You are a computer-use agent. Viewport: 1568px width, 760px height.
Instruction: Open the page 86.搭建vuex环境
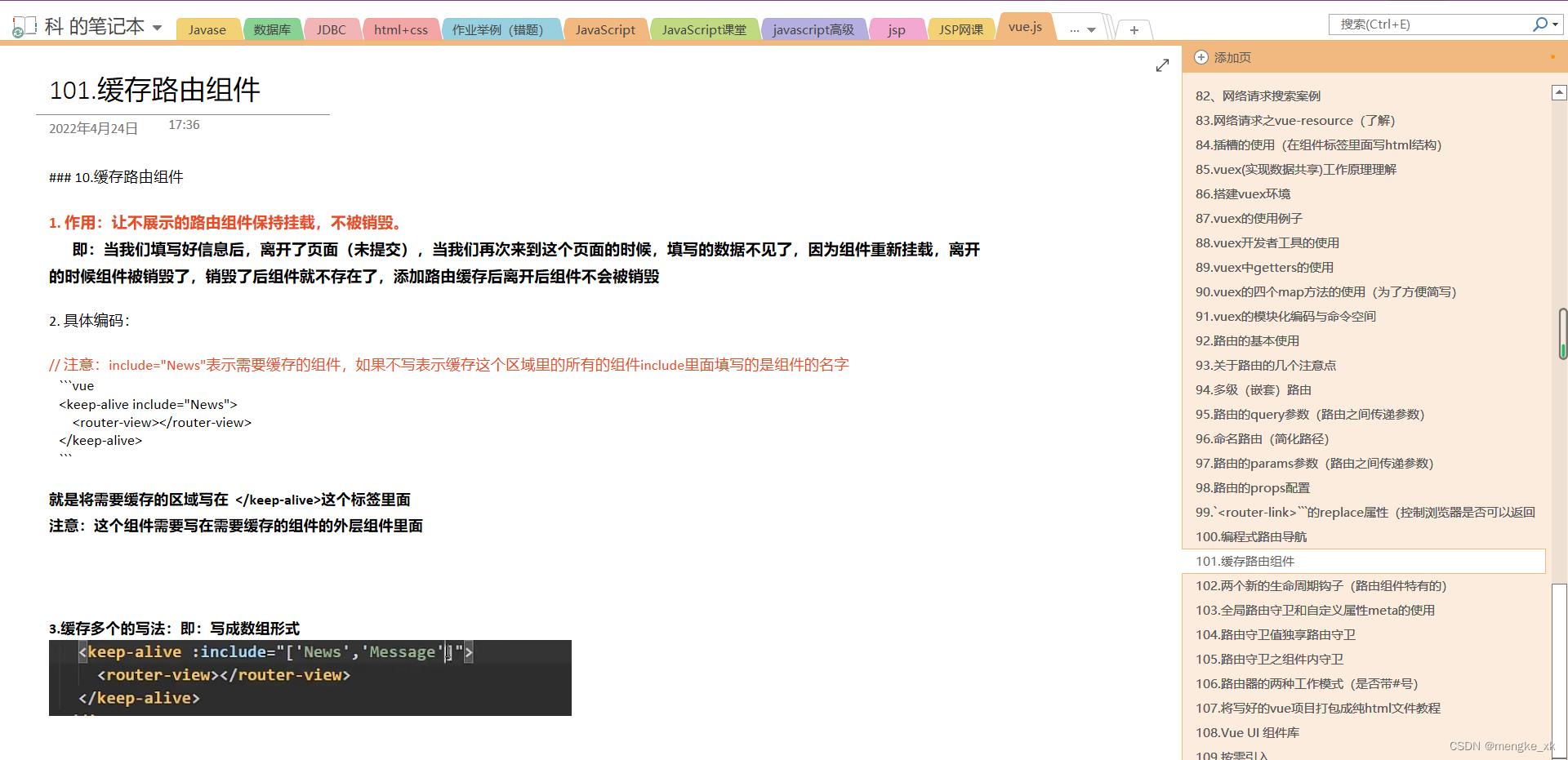(1242, 193)
